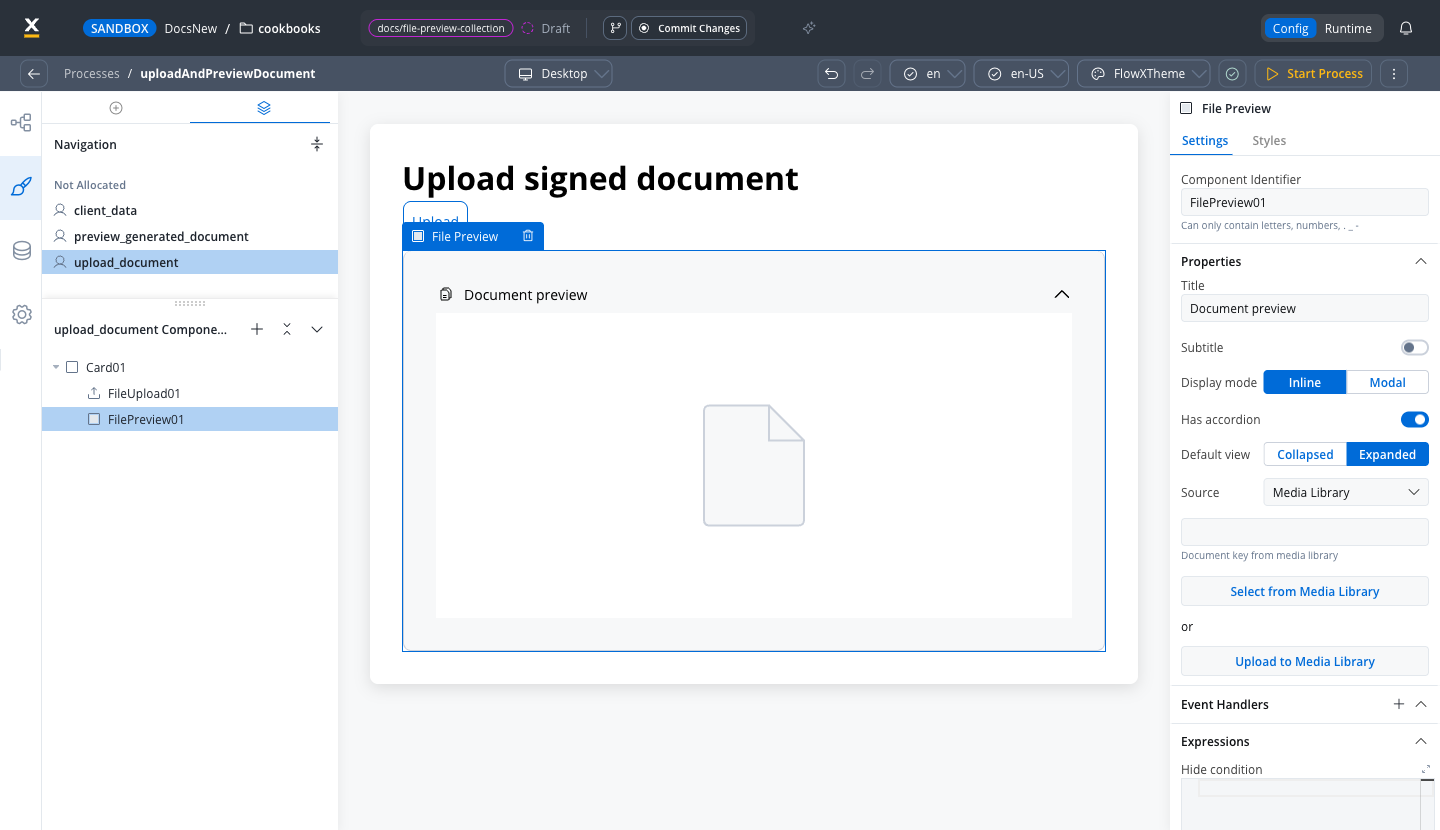Expand the upload_document components chevron
The width and height of the screenshot is (1440, 830).
317,329
